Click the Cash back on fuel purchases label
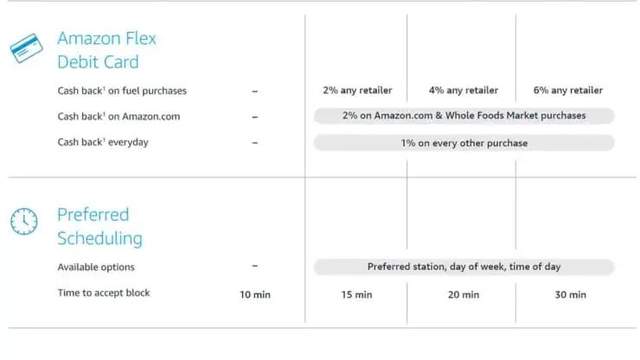Screen dimensions: 640x360 pos(122,91)
